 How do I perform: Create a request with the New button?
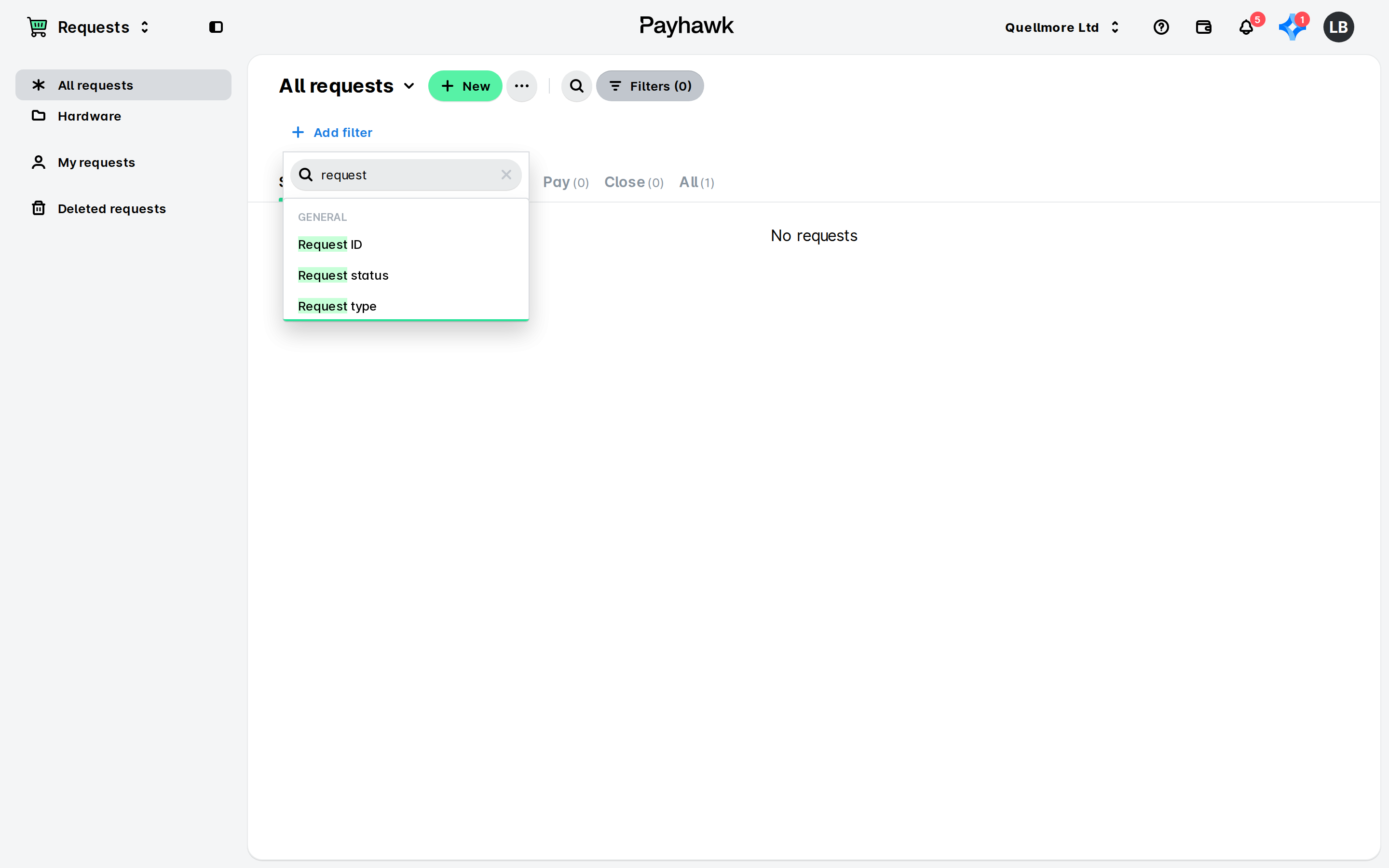[x=465, y=86]
